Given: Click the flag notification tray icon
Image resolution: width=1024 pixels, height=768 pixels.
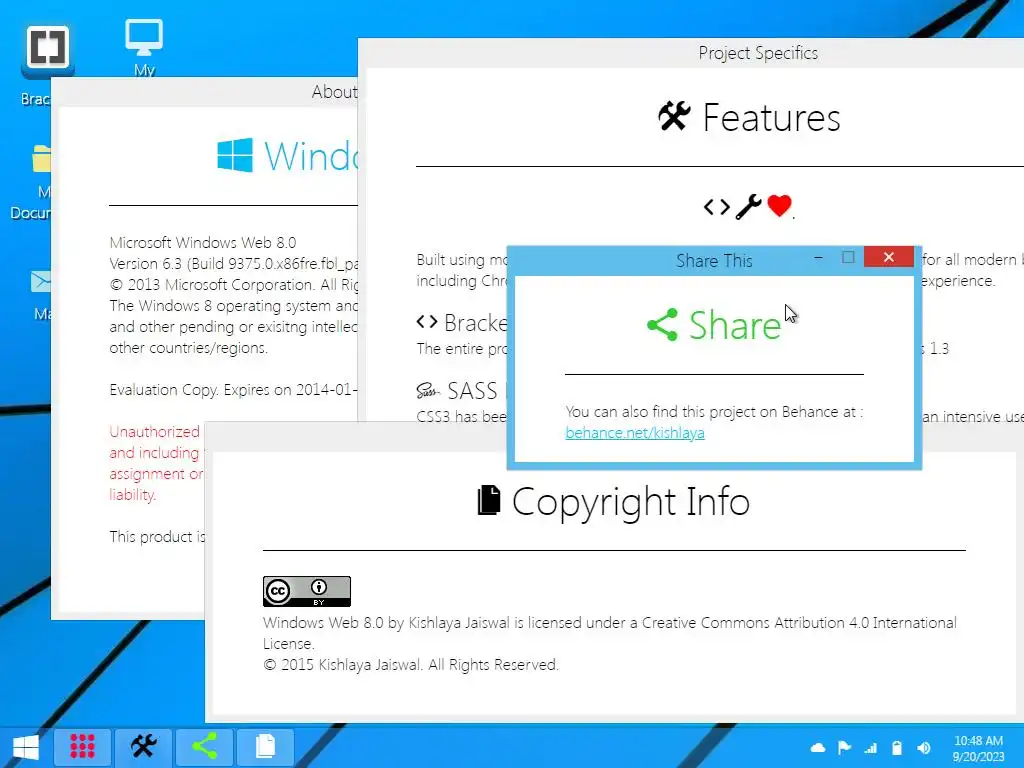Looking at the screenshot, I should pos(844,748).
